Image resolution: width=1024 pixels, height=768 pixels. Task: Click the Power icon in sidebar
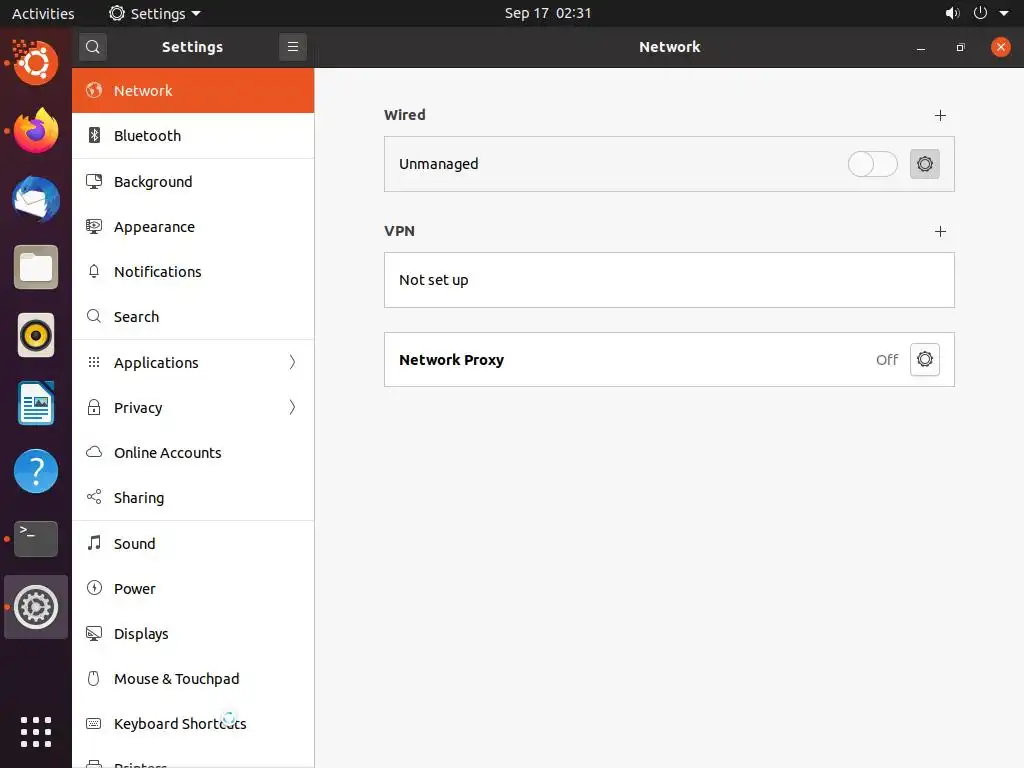94,588
